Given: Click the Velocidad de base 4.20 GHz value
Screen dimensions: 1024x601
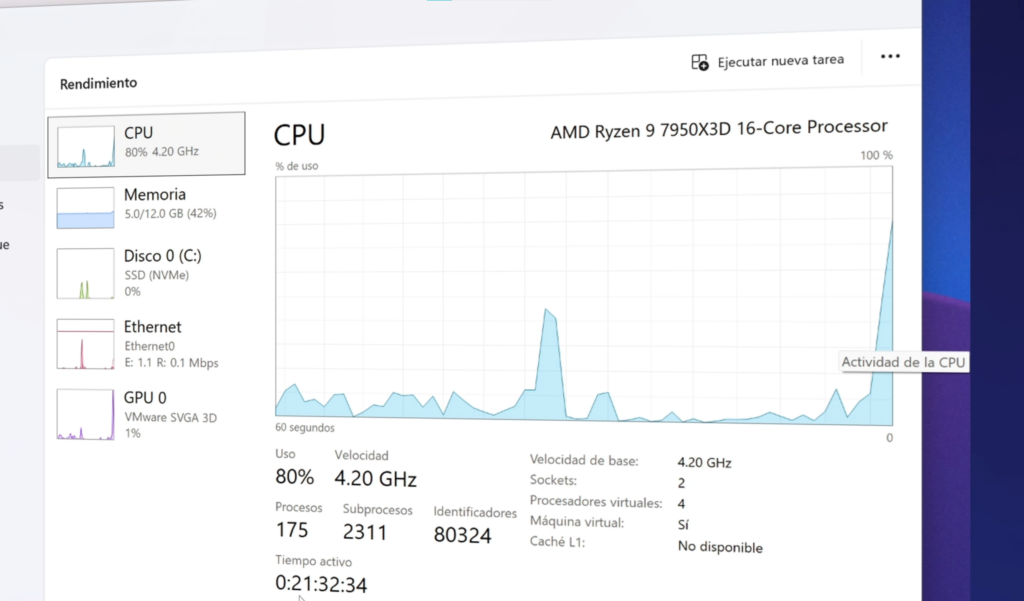Looking at the screenshot, I should point(704,463).
